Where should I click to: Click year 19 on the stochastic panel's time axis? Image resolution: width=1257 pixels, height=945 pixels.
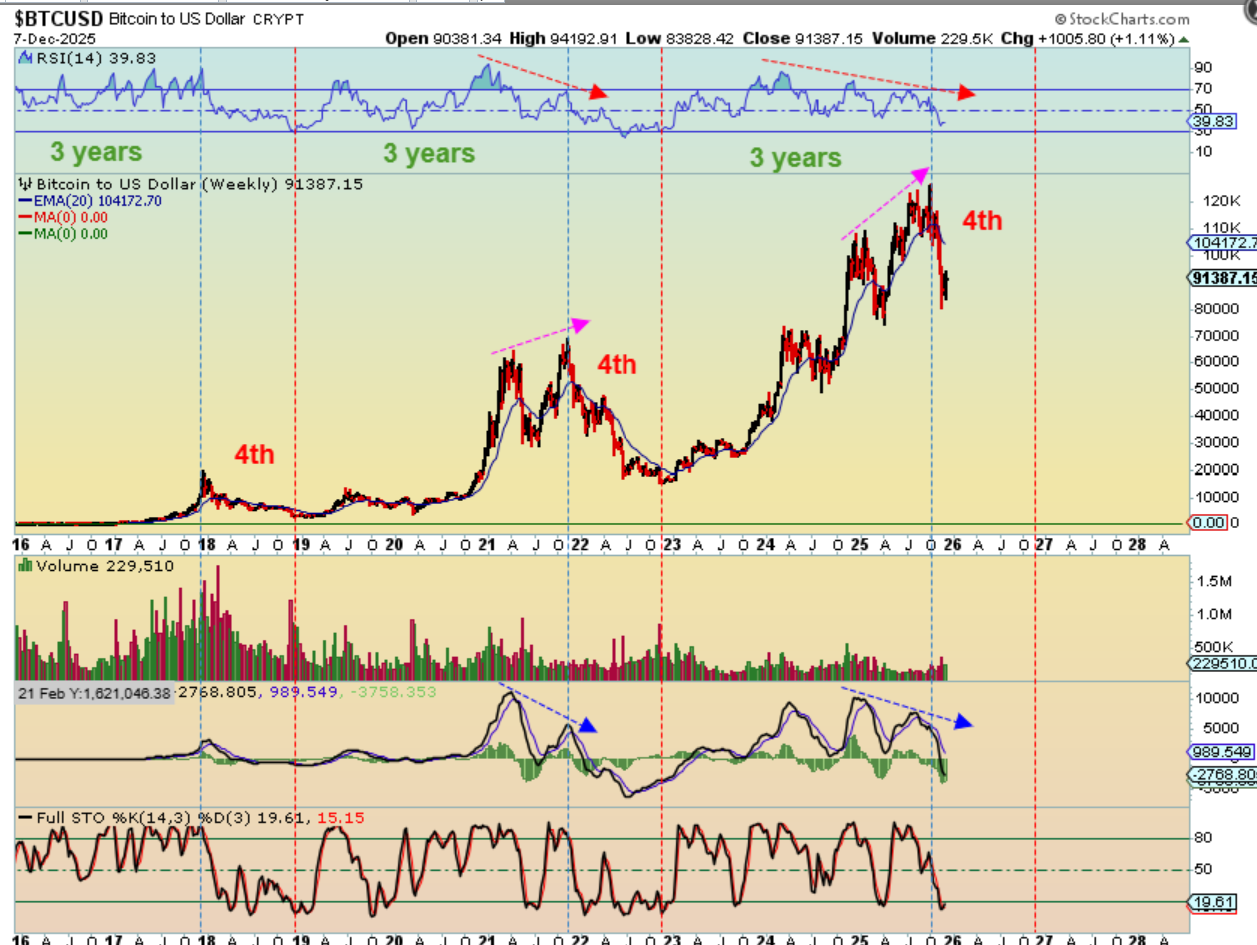(x=299, y=942)
